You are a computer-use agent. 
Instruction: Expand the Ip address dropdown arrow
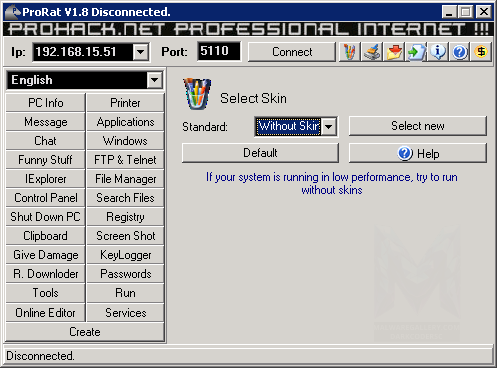coord(141,52)
